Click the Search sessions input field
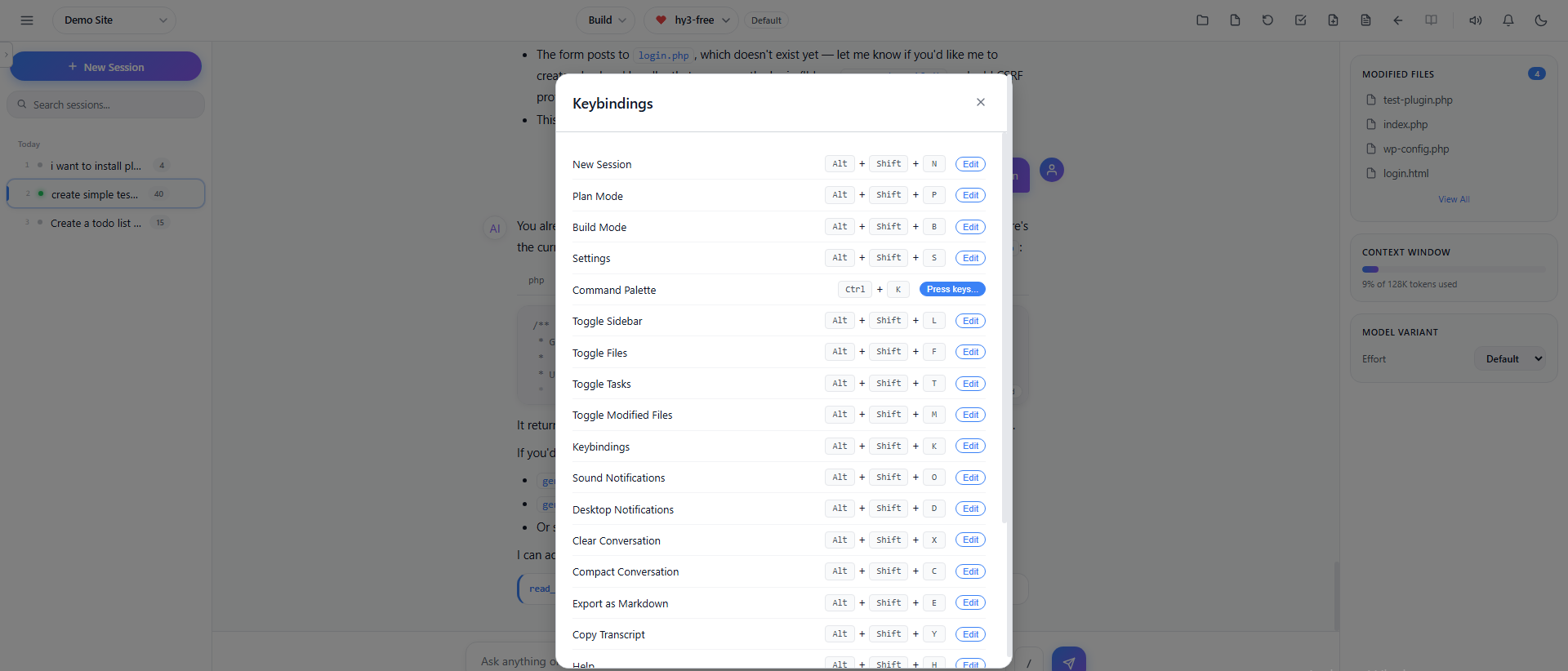 click(x=106, y=104)
